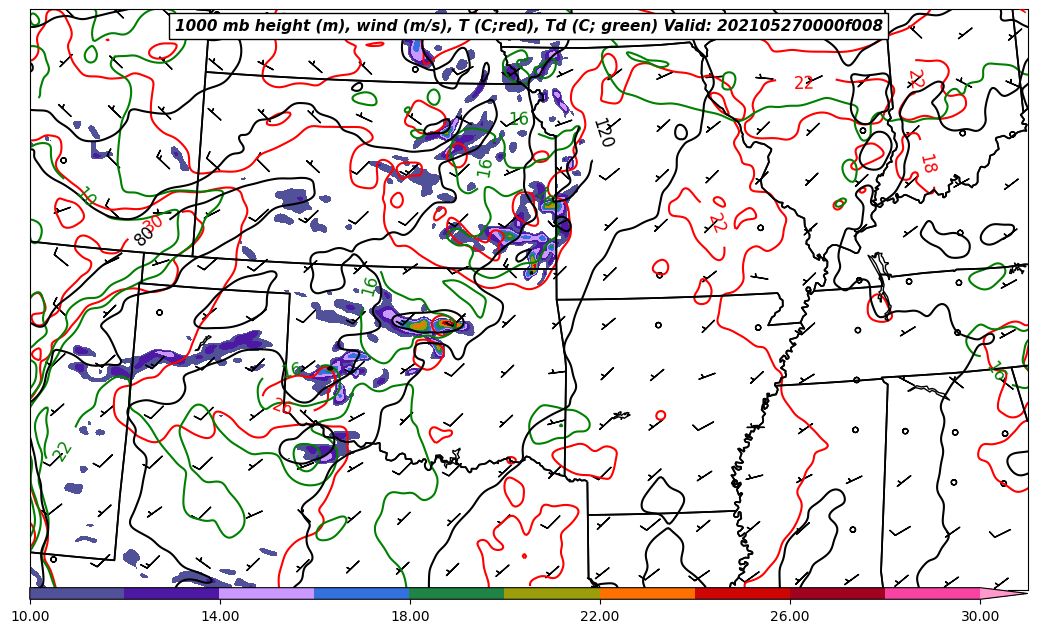Choose the orange colorbar segment
This screenshot has width=1037, height=633.
tap(646, 593)
